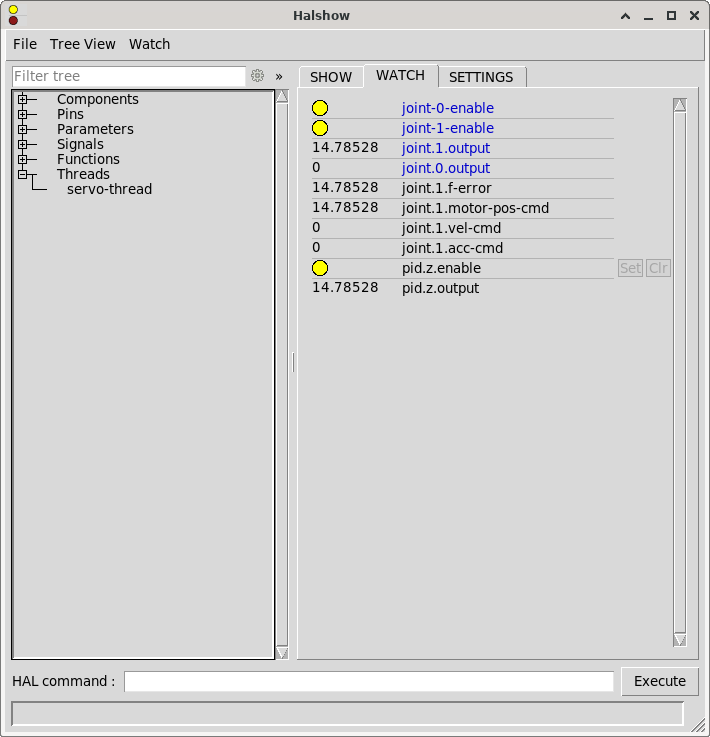Click the watch panel scrollbar down arrow

point(679,640)
